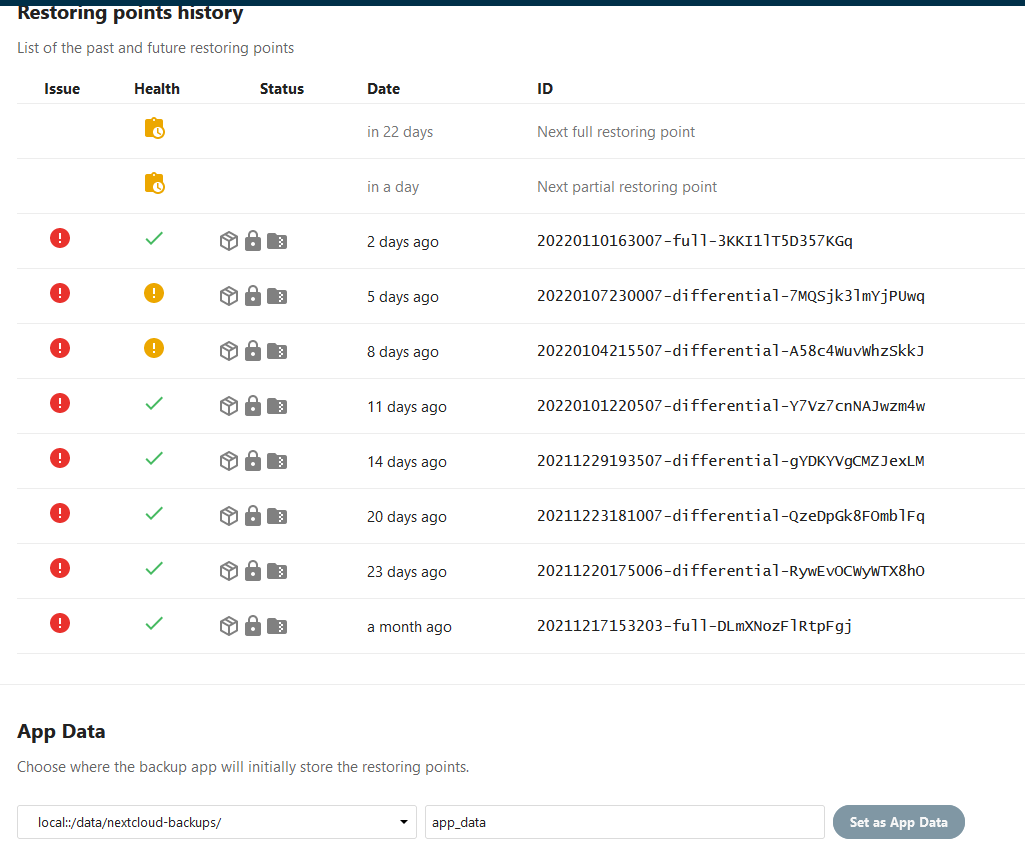The image size is (1025, 863).
Task: Click orange warning health icon in 8 days ago row
Action: (154, 348)
